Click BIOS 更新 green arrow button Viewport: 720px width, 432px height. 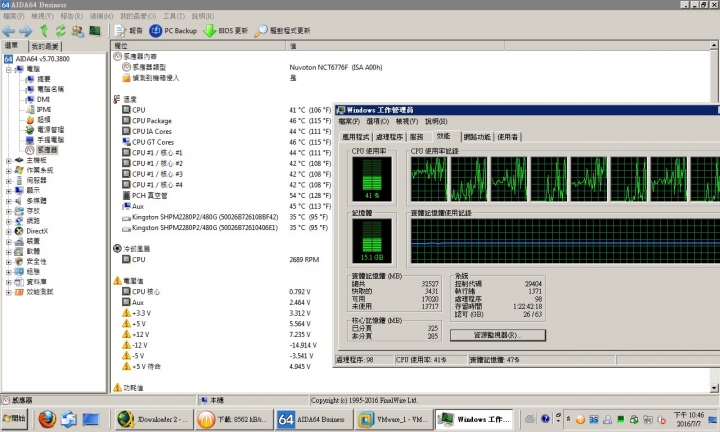(225, 31)
